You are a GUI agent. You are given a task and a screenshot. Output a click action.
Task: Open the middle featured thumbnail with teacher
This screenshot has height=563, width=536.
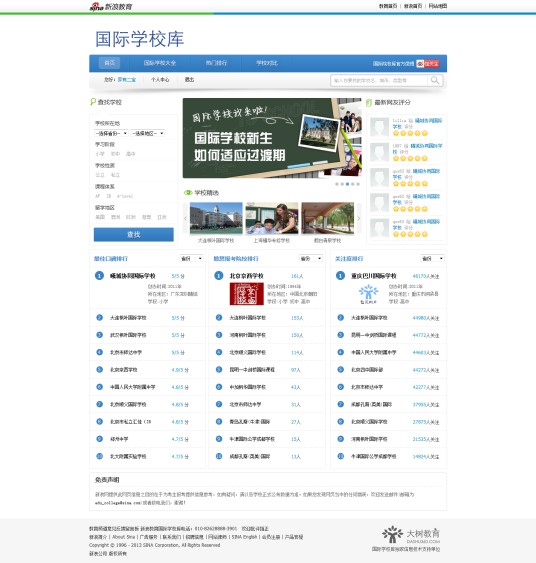tap(272, 218)
